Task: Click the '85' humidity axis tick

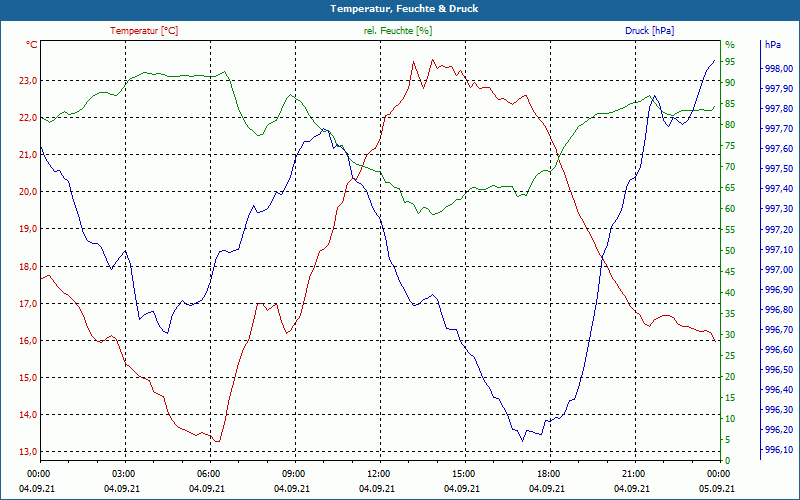Action: [730, 104]
